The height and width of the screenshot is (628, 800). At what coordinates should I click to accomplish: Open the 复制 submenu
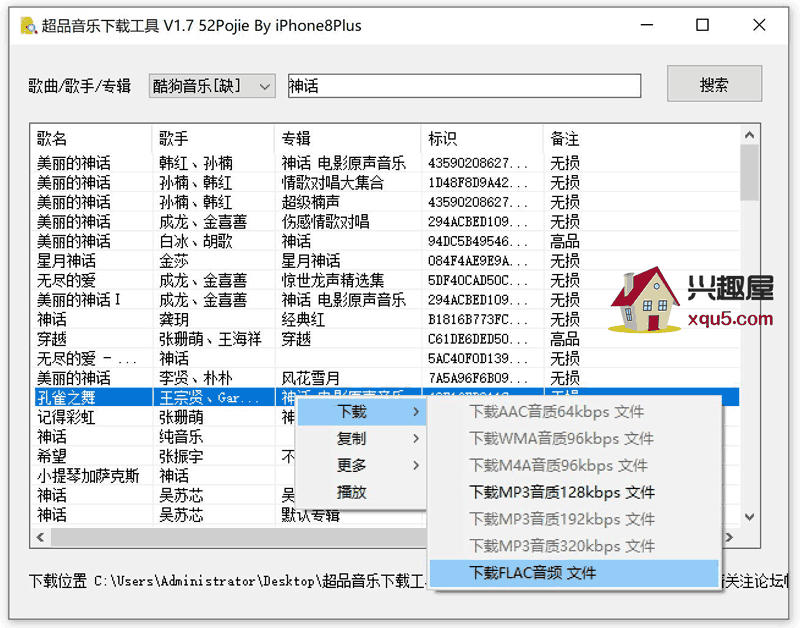click(x=361, y=438)
